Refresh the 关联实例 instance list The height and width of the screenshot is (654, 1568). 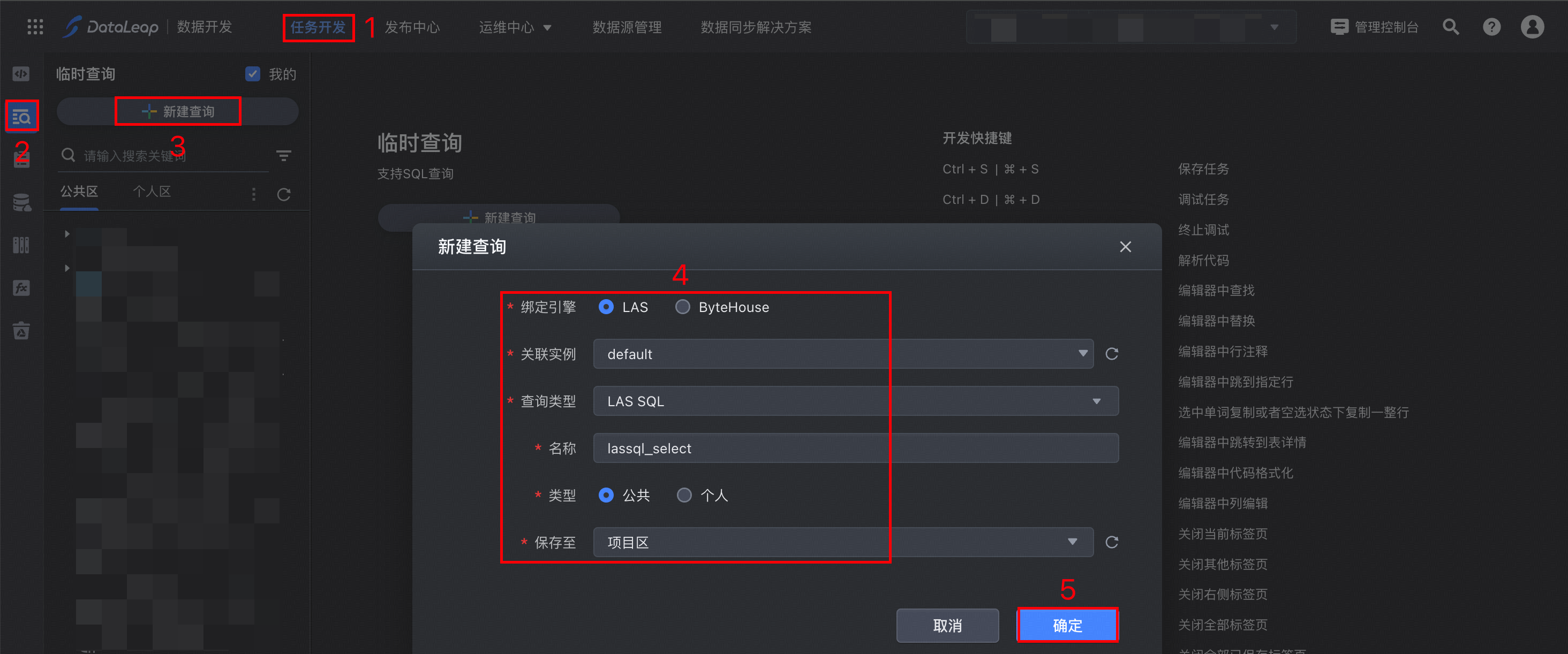[x=1112, y=354]
